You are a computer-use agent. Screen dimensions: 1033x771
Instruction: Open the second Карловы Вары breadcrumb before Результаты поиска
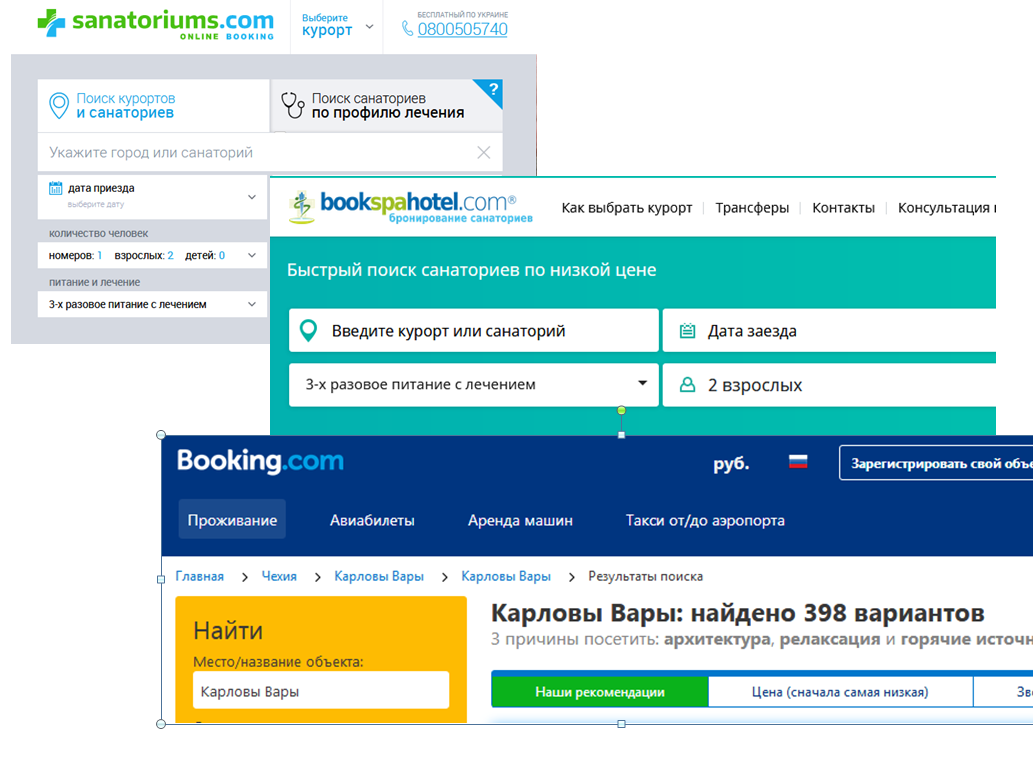pos(506,577)
